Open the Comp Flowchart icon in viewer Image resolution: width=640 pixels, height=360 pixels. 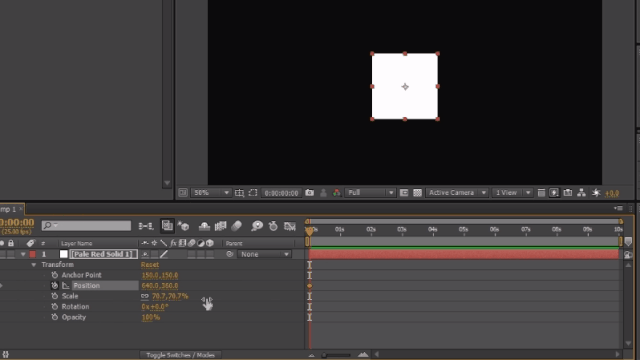pyautogui.click(x=582, y=193)
